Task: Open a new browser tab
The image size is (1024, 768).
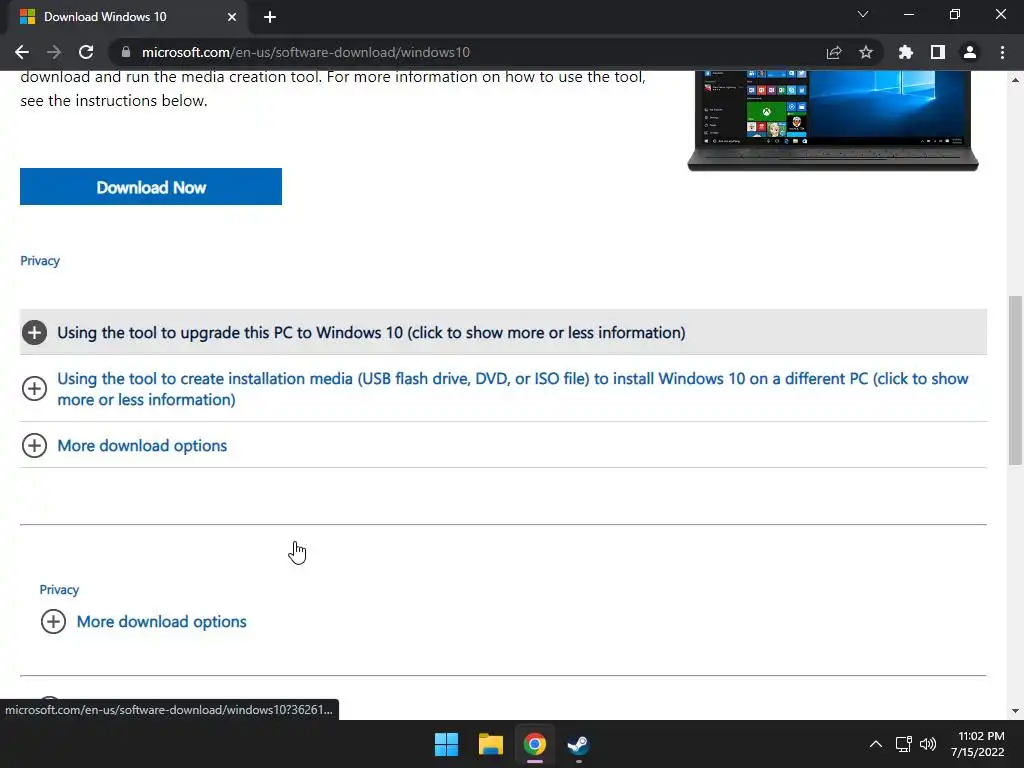Action: pyautogui.click(x=270, y=17)
